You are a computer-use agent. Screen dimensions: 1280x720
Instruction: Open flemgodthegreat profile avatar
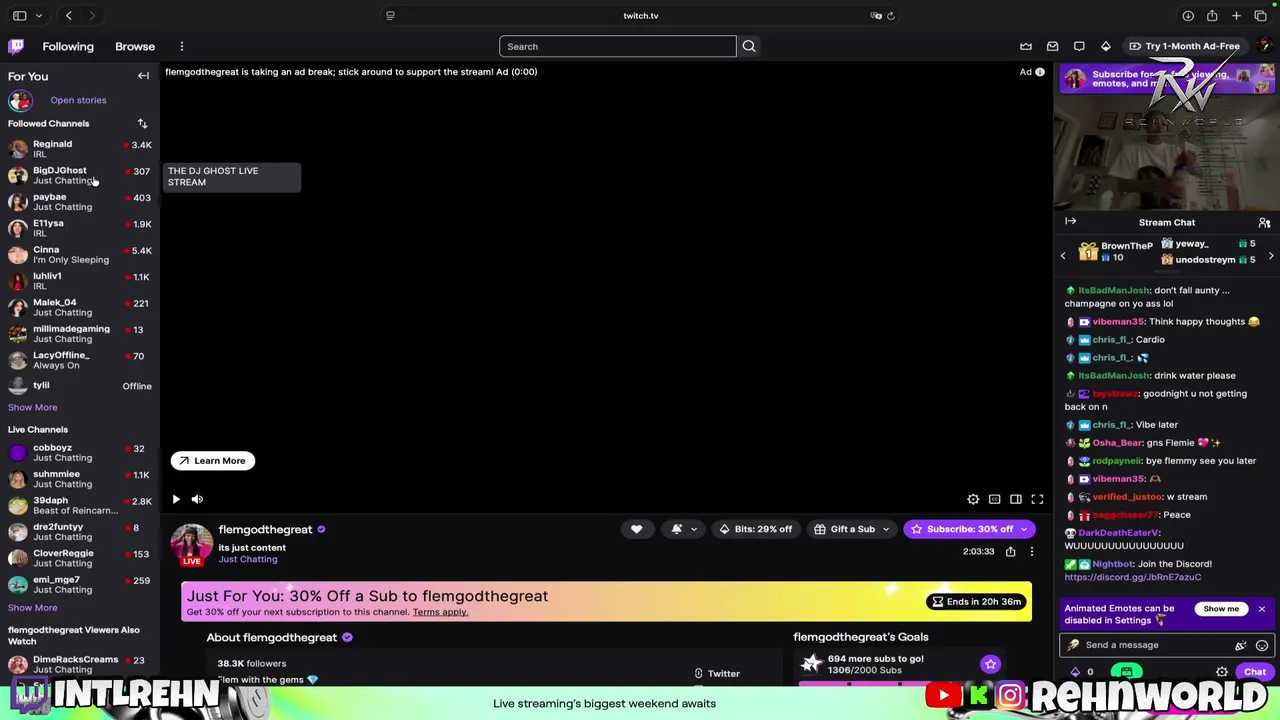(192, 543)
